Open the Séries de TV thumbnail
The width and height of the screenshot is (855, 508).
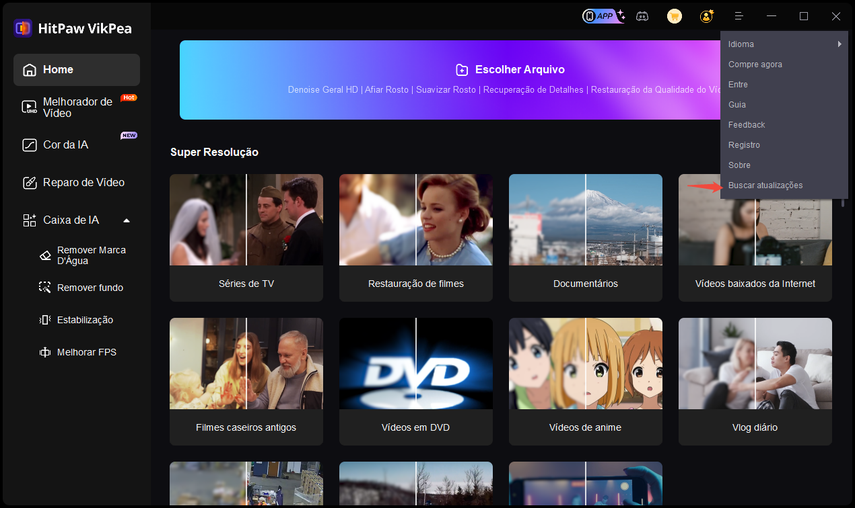click(x=246, y=220)
